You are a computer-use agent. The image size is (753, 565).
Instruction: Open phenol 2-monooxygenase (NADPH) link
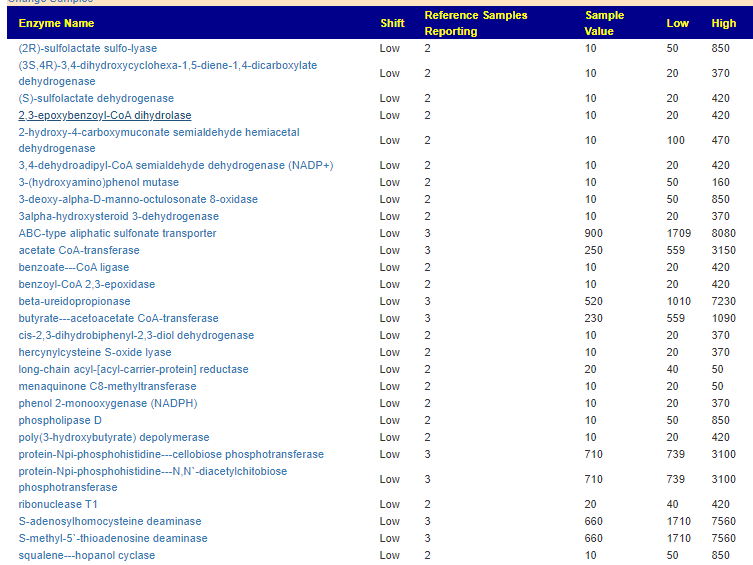(x=108, y=403)
